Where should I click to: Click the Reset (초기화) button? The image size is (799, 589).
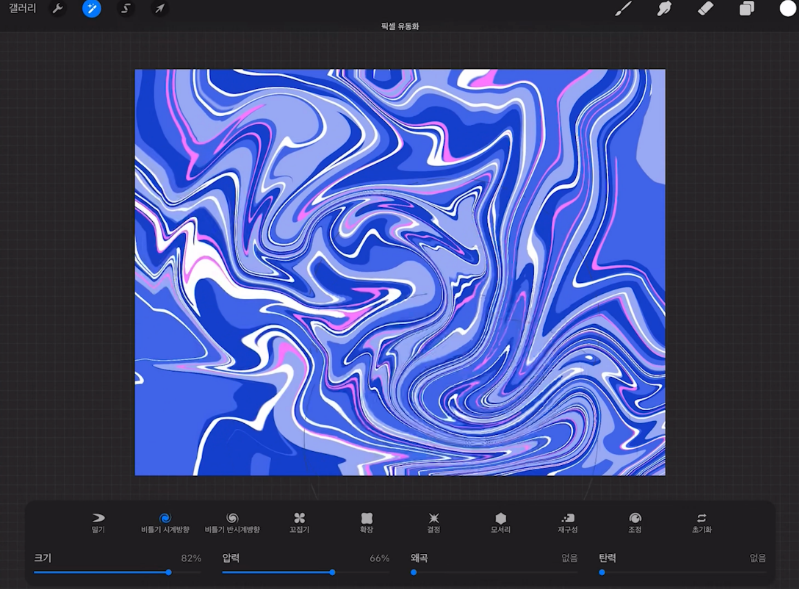pyautogui.click(x=701, y=522)
